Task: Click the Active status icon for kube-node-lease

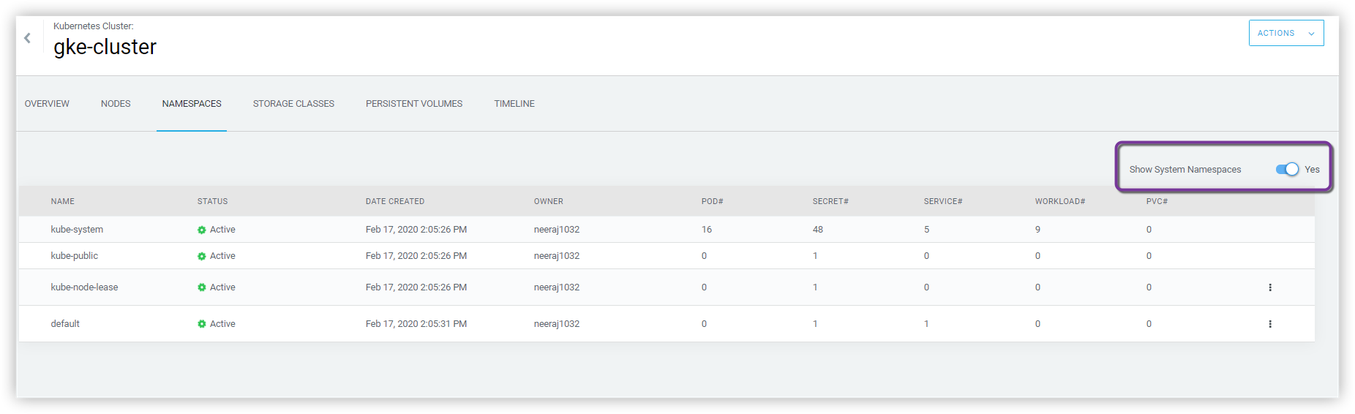Action: click(202, 288)
